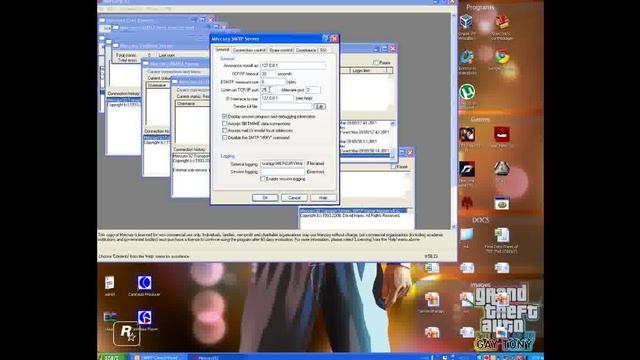
Task: Switch to the General tab
Action: click(x=222, y=50)
